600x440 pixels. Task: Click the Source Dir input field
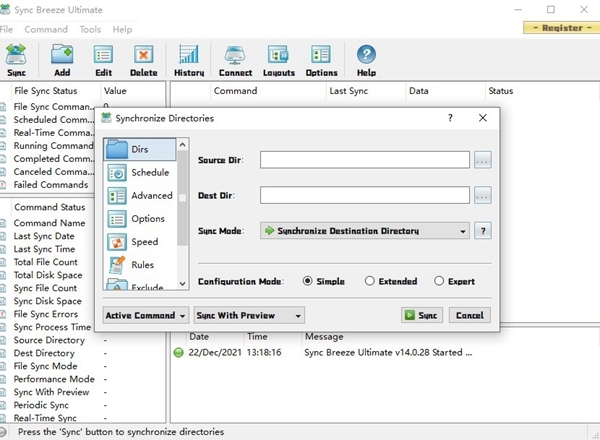365,160
